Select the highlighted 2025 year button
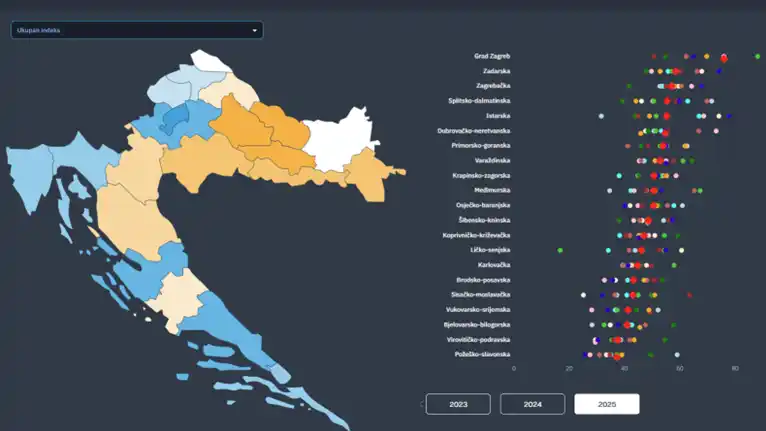The image size is (766, 431). [607, 404]
